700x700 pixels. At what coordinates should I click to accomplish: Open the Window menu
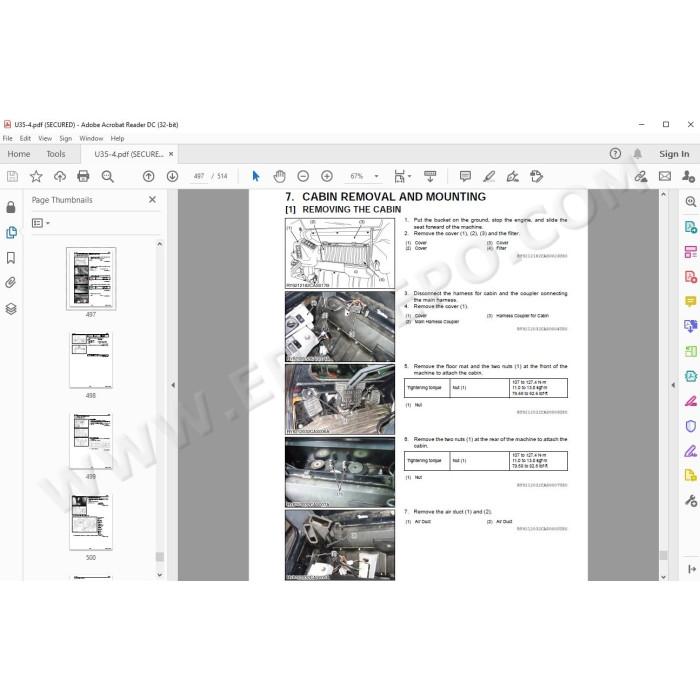coord(92,138)
